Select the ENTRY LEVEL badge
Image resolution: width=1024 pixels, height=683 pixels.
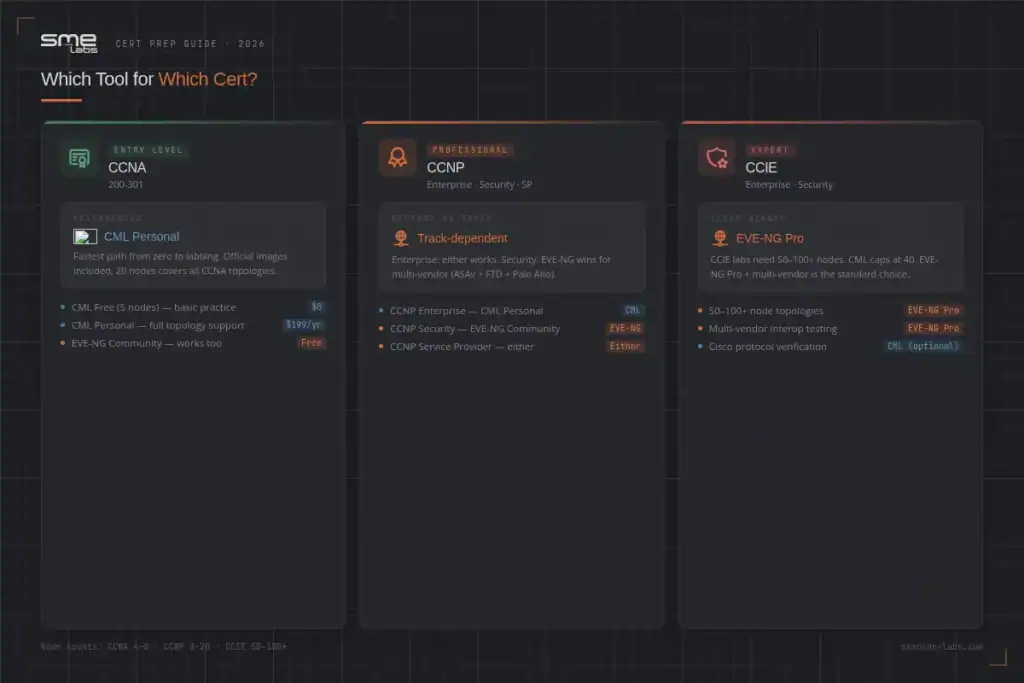148,150
